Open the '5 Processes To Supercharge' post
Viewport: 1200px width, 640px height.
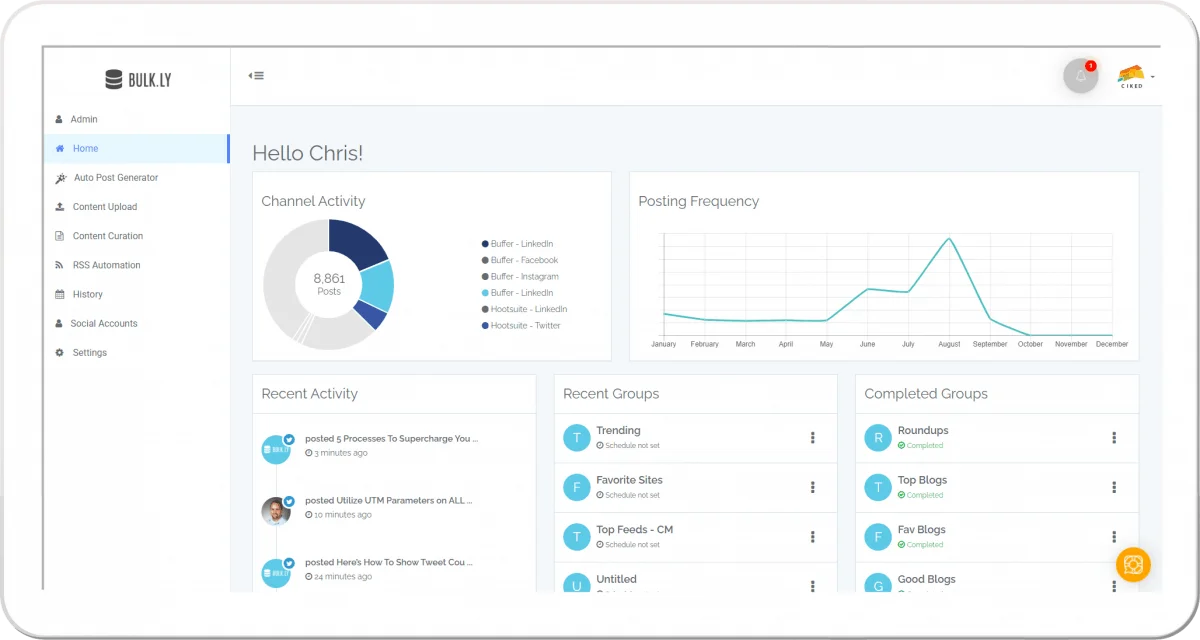click(x=391, y=439)
